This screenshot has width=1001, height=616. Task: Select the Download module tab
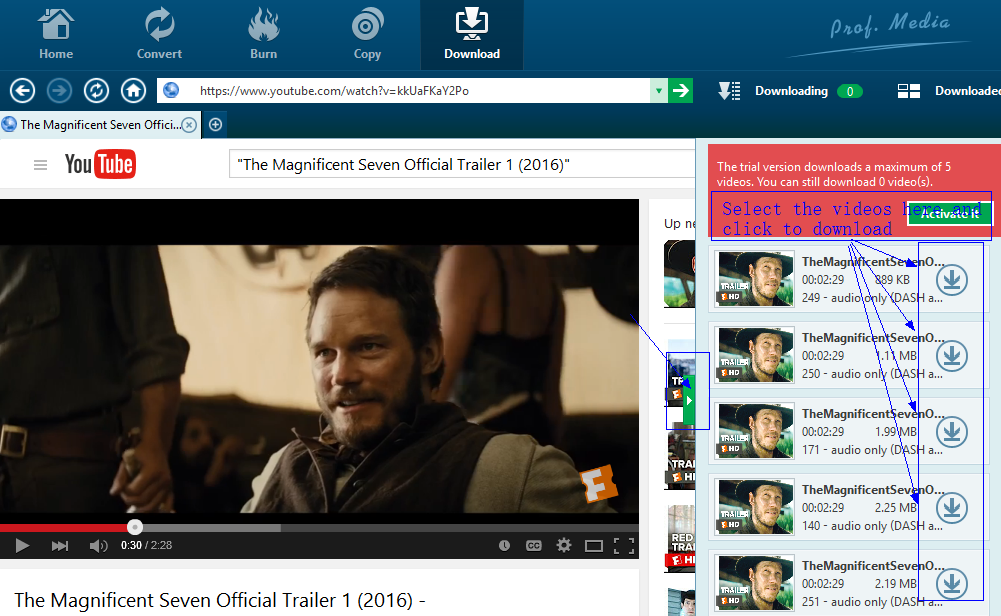(x=472, y=35)
